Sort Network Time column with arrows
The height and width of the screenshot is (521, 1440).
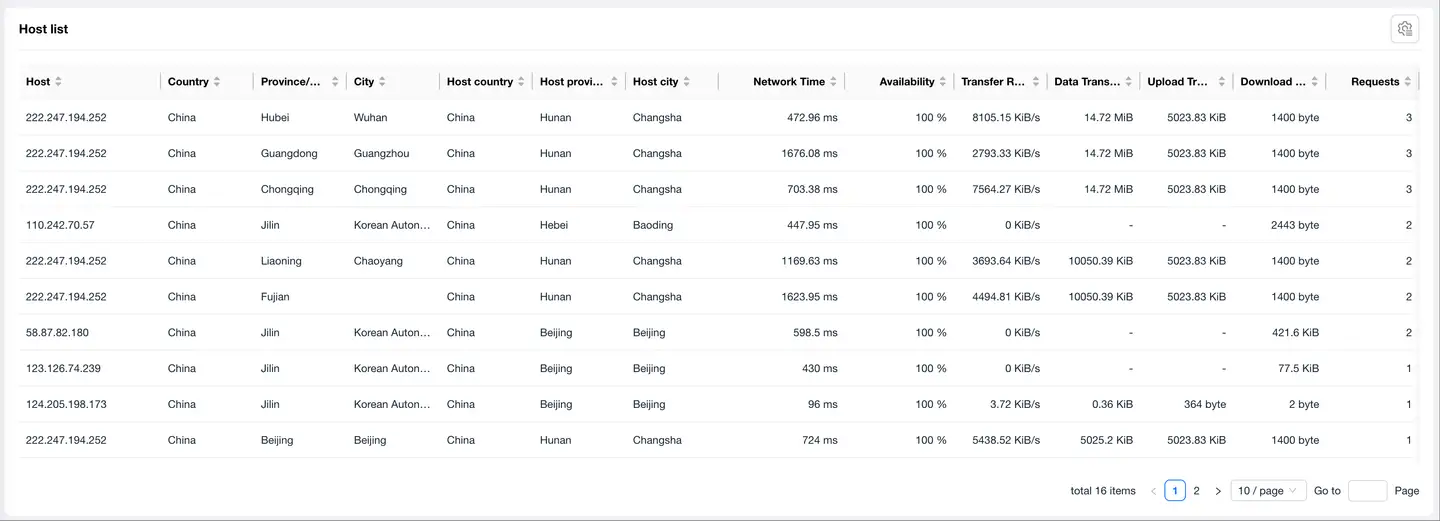[x=833, y=82]
